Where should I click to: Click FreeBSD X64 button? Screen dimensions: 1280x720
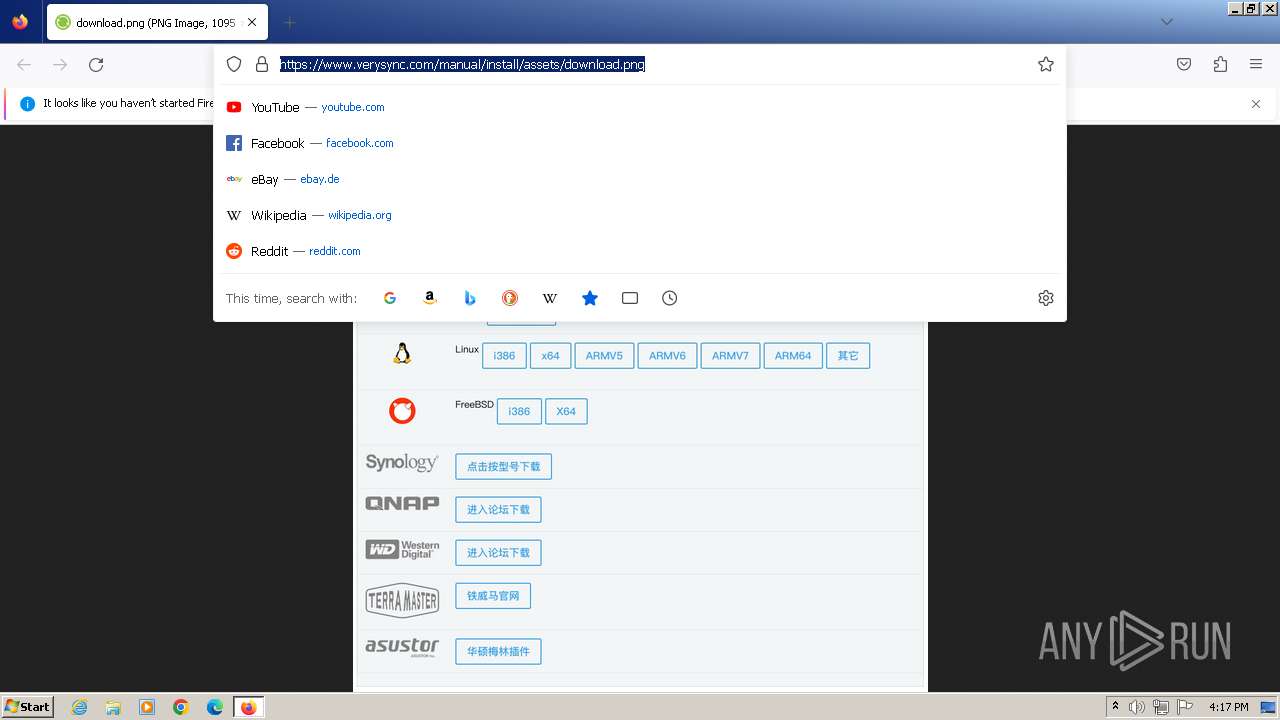pos(566,411)
